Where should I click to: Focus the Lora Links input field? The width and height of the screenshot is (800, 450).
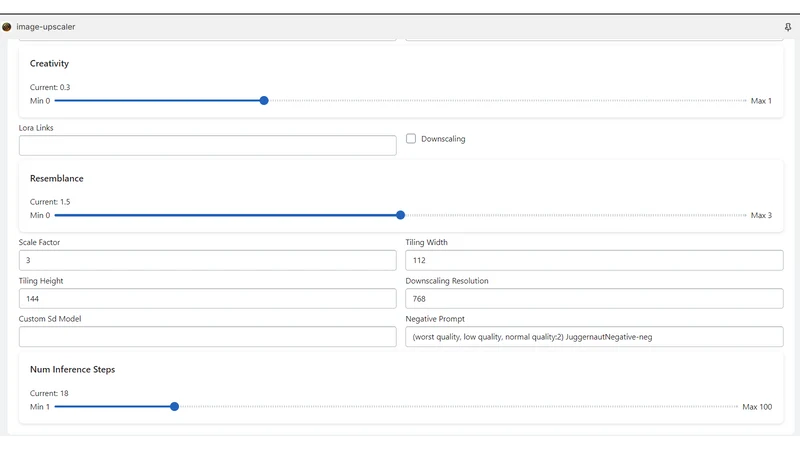(208, 145)
